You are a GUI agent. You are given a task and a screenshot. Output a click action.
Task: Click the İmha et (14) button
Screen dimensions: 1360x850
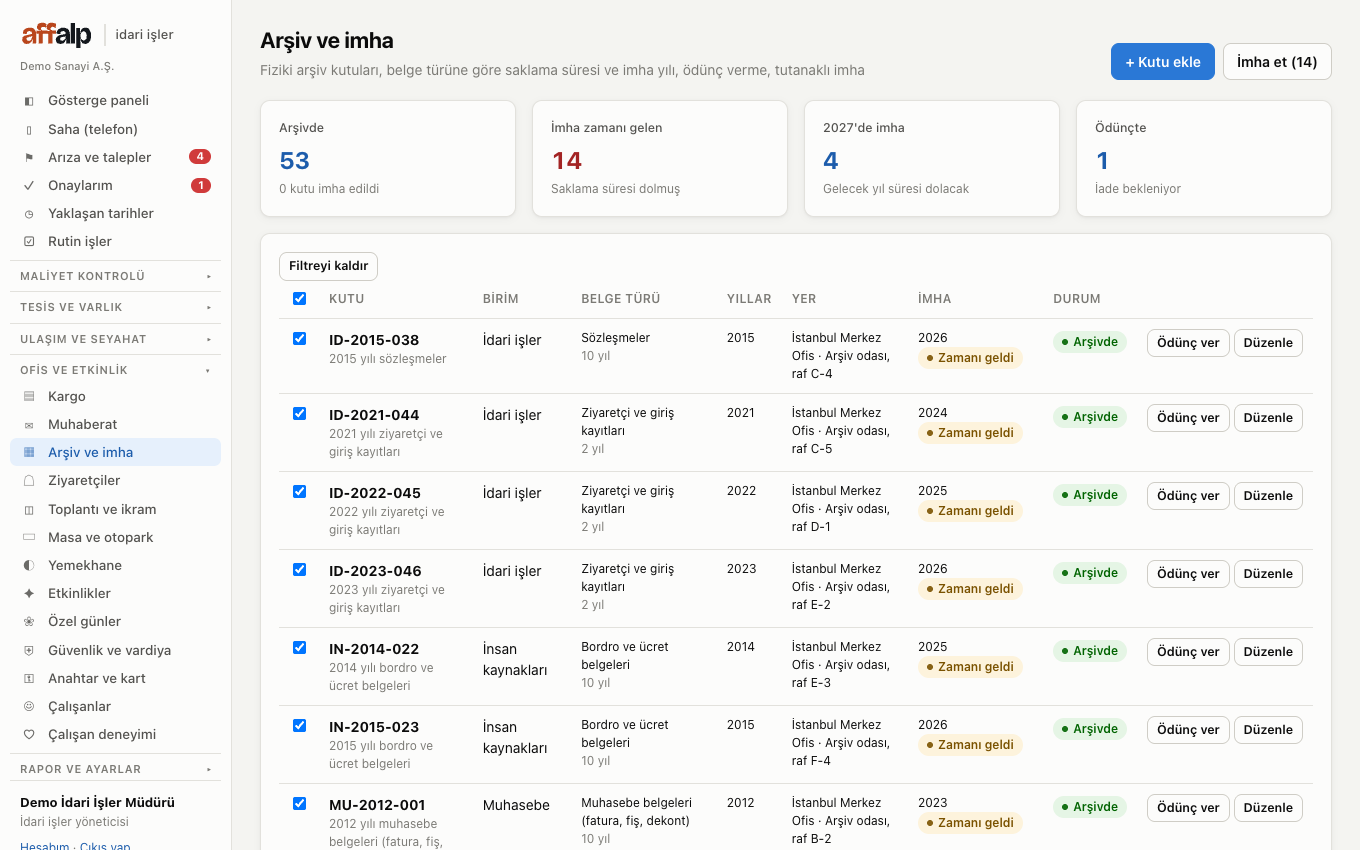click(1277, 62)
